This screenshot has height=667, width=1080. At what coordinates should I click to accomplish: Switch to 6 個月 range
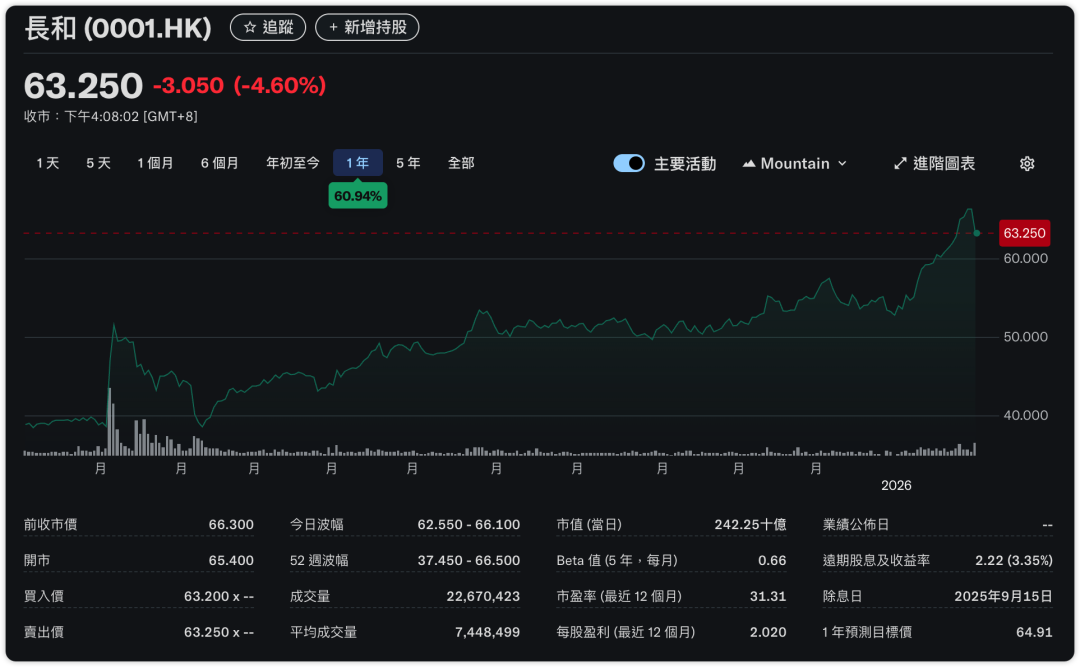(x=219, y=163)
